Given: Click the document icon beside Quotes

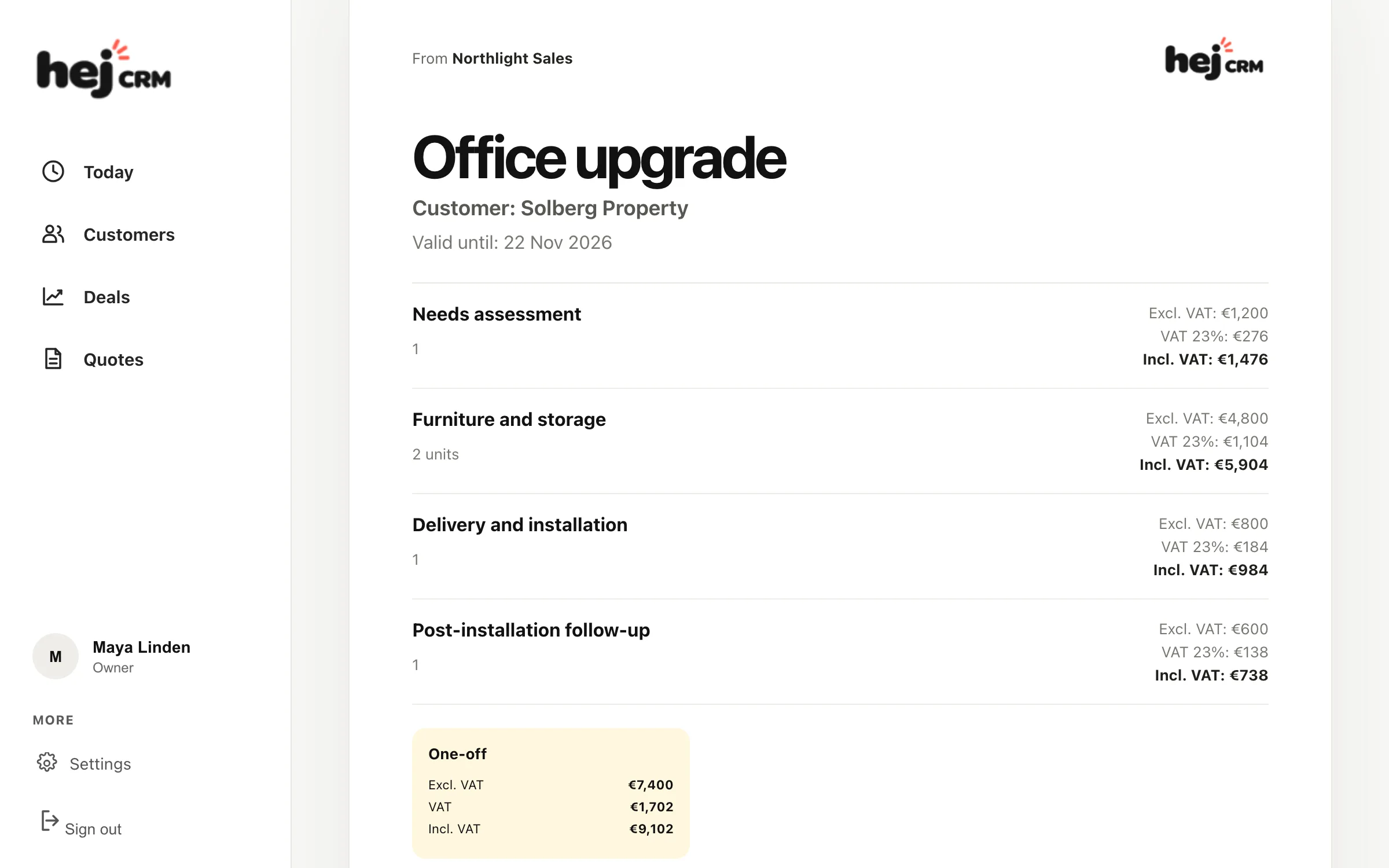Looking at the screenshot, I should tap(53, 359).
